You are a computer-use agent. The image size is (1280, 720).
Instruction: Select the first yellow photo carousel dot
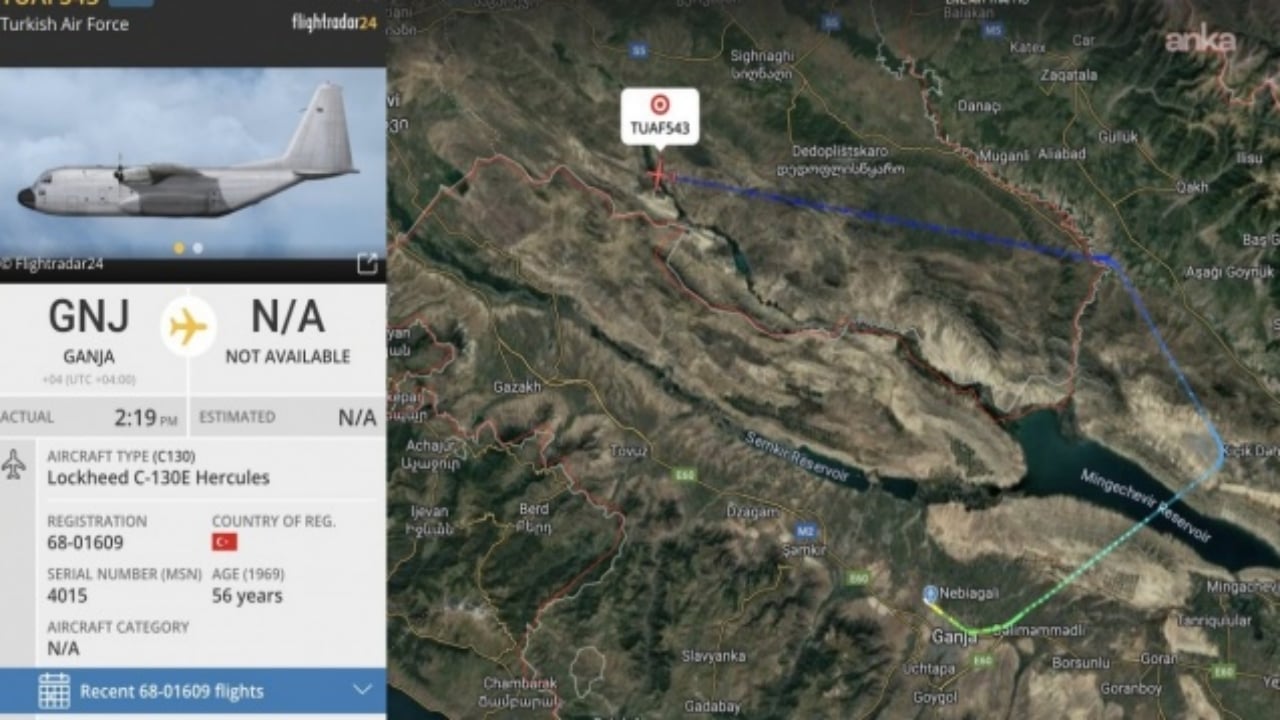(x=179, y=248)
